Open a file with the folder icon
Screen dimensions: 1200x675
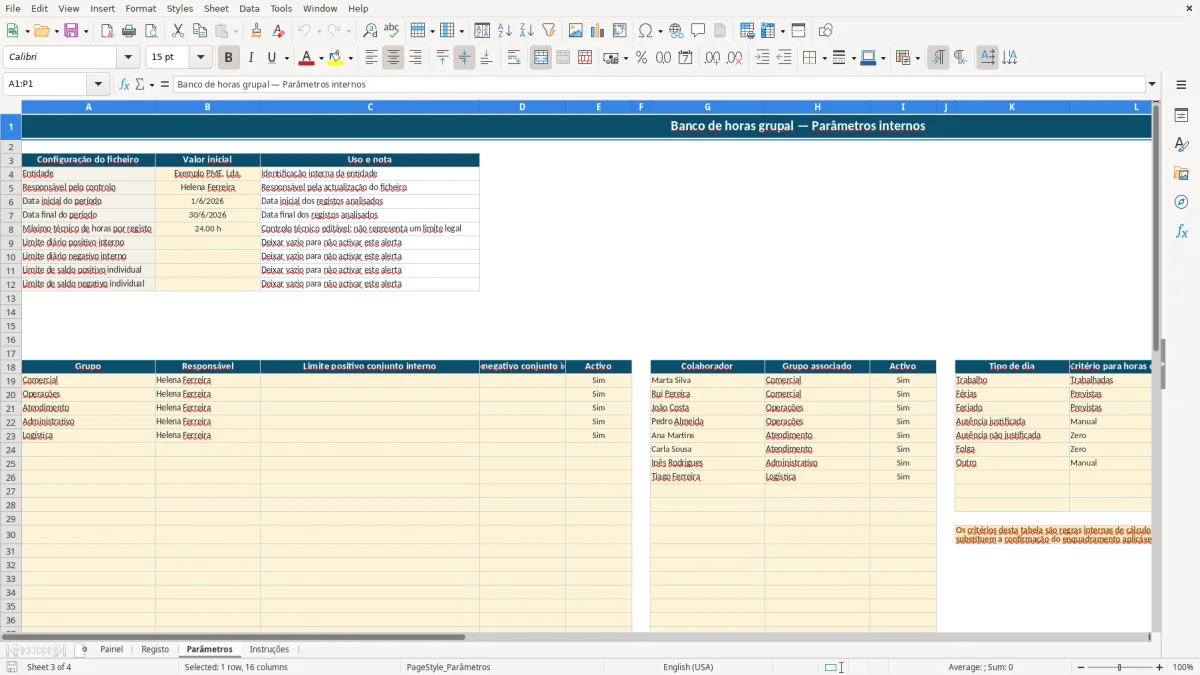tap(40, 31)
